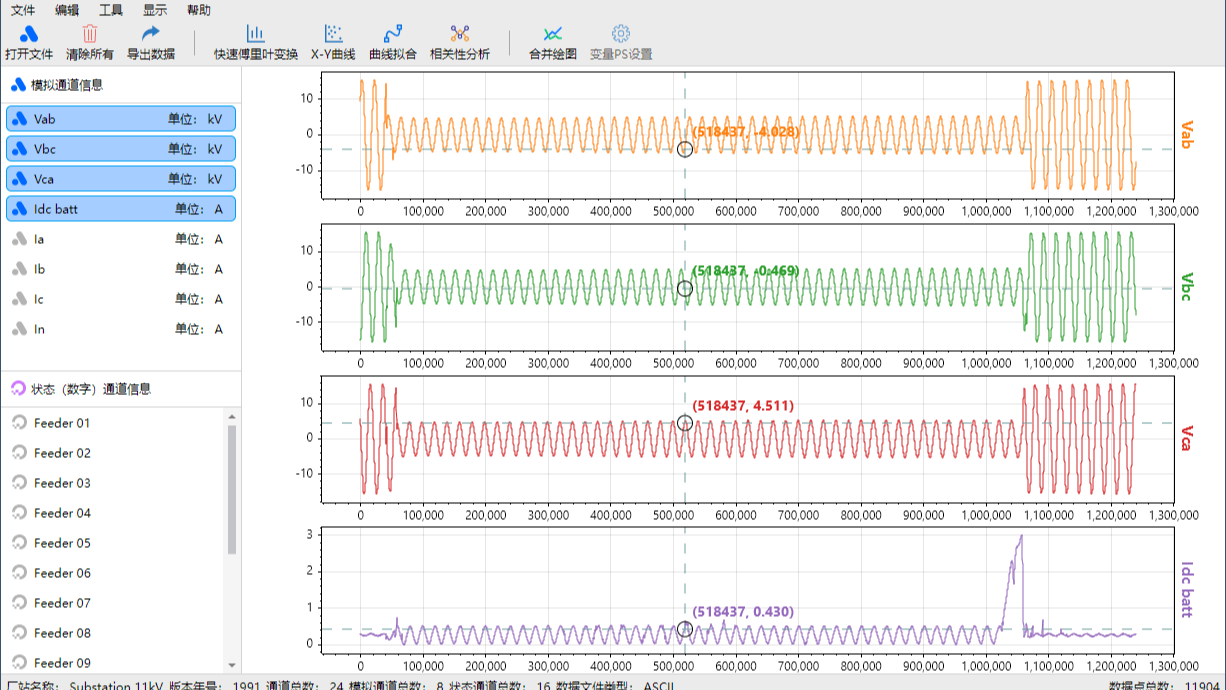The width and height of the screenshot is (1226, 690).
Task: Click the Feeder 04 status icon
Action: [x=19, y=513]
